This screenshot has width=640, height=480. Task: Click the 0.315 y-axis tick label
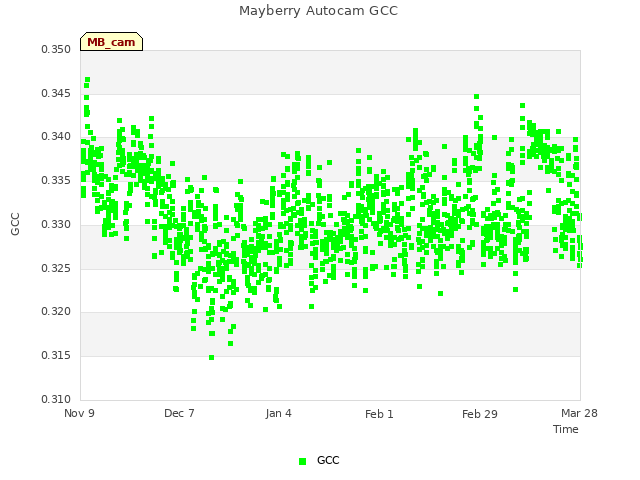pos(56,356)
